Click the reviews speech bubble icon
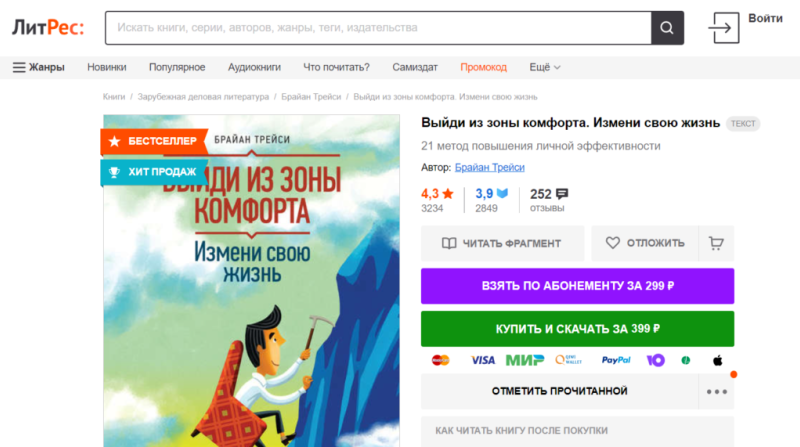The width and height of the screenshot is (800, 447). click(562, 194)
